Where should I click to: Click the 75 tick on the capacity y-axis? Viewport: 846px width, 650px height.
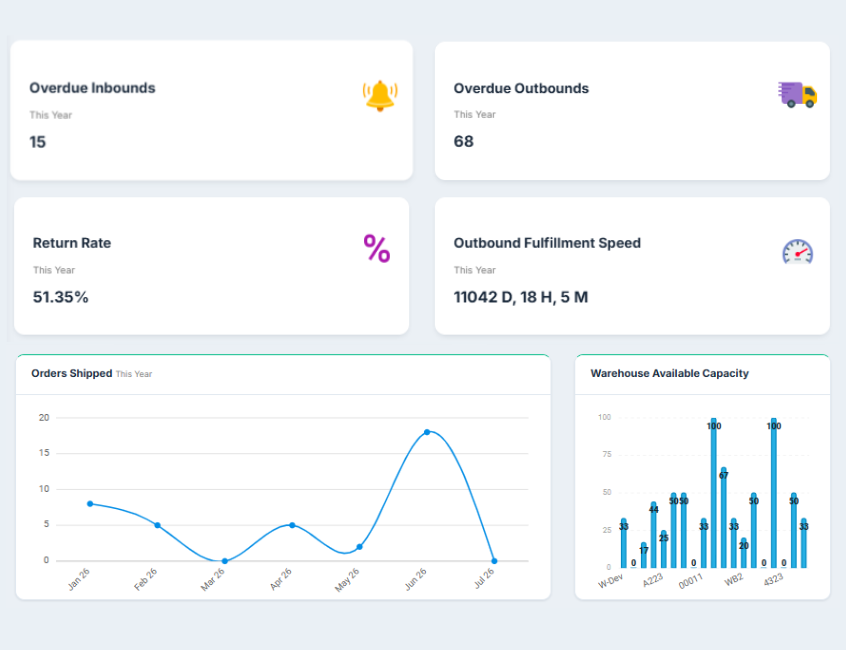coord(607,454)
